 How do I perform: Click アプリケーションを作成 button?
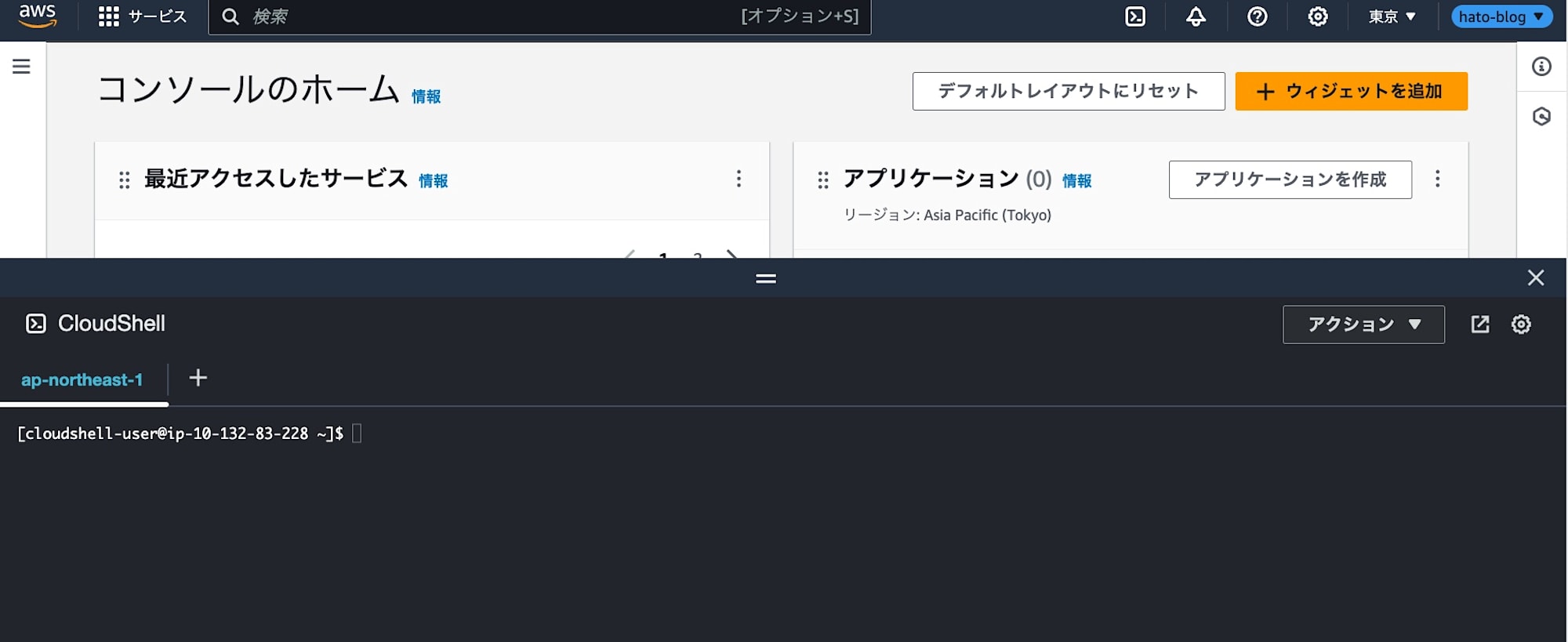[x=1290, y=180]
